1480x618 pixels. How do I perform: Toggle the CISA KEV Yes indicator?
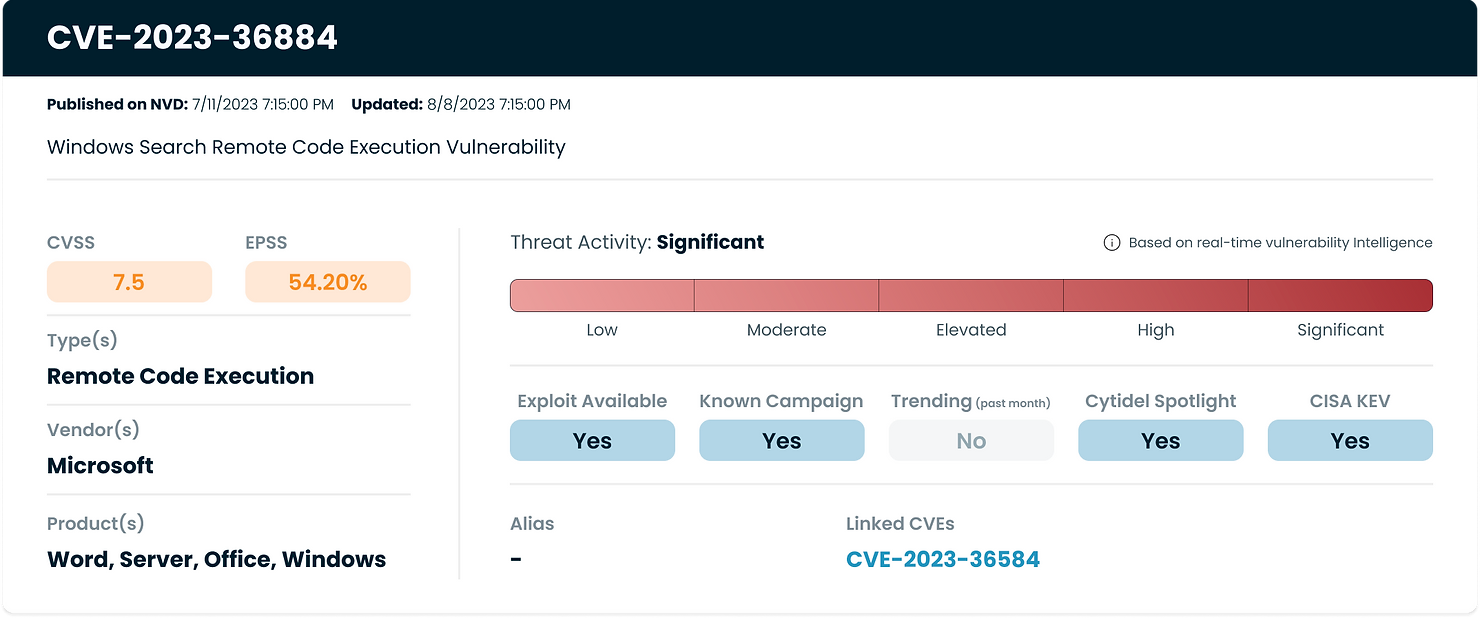(x=1350, y=440)
